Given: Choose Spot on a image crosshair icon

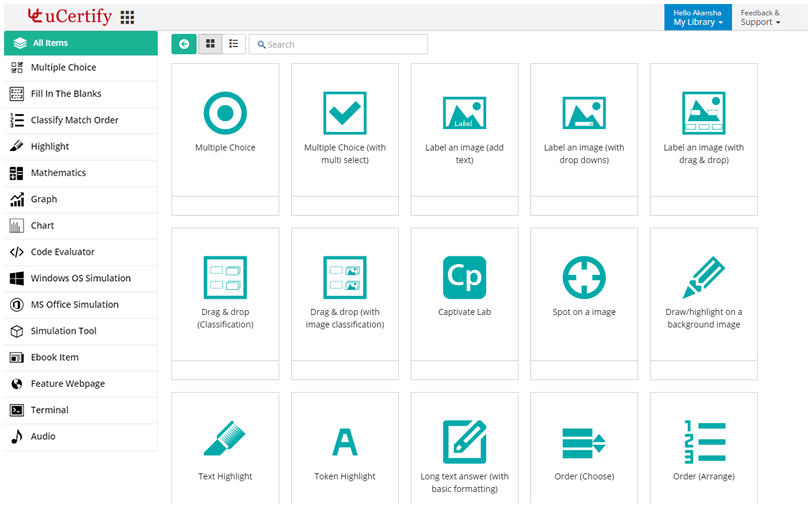Looking at the screenshot, I should click(584, 277).
